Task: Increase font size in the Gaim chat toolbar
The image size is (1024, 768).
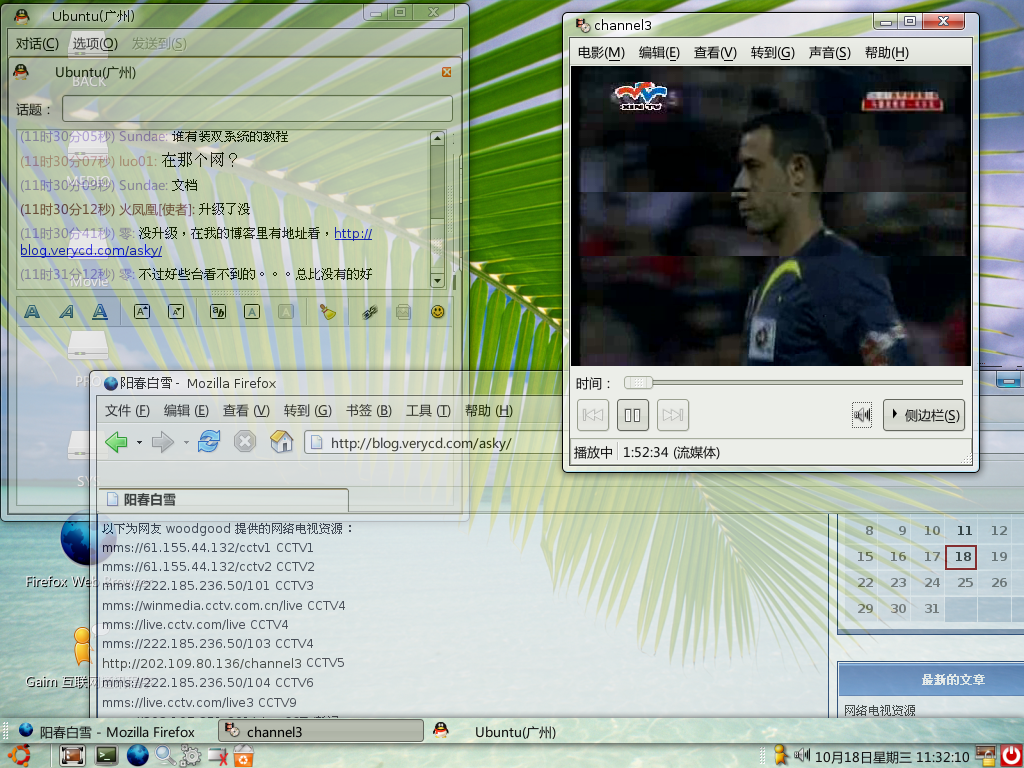Action: pos(142,312)
